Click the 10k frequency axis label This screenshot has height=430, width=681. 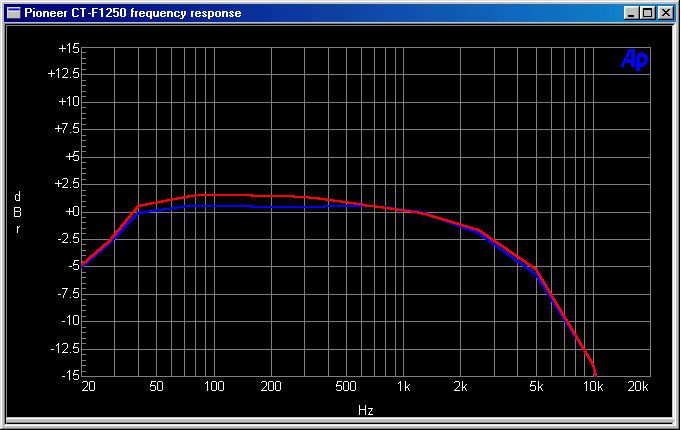click(593, 386)
